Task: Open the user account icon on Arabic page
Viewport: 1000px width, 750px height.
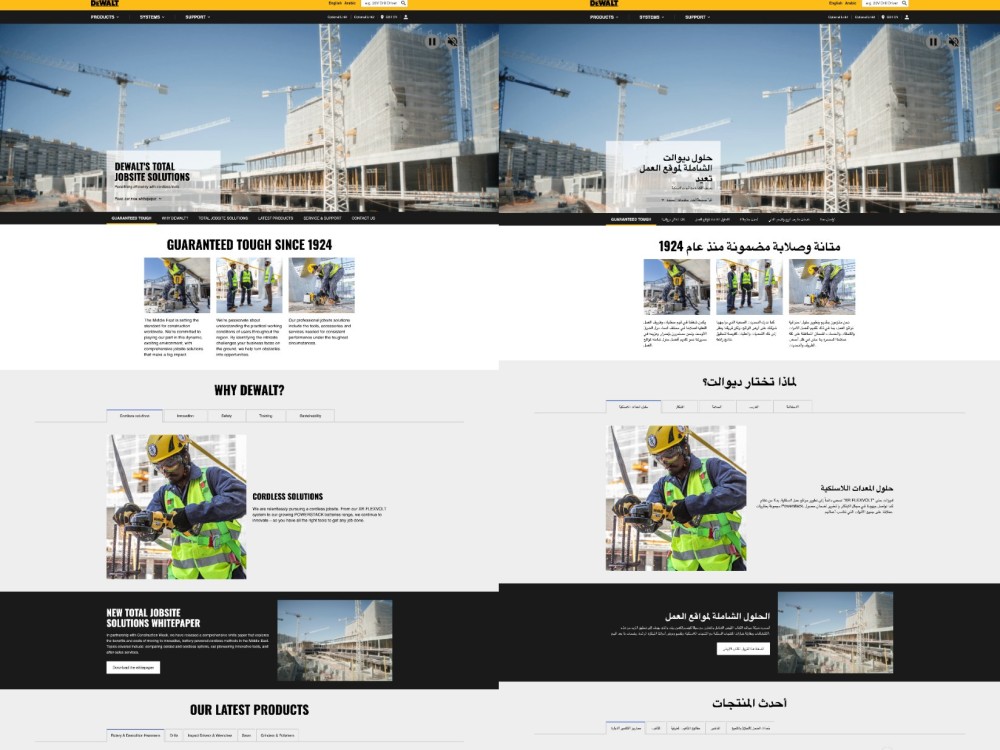Action: (x=906, y=17)
